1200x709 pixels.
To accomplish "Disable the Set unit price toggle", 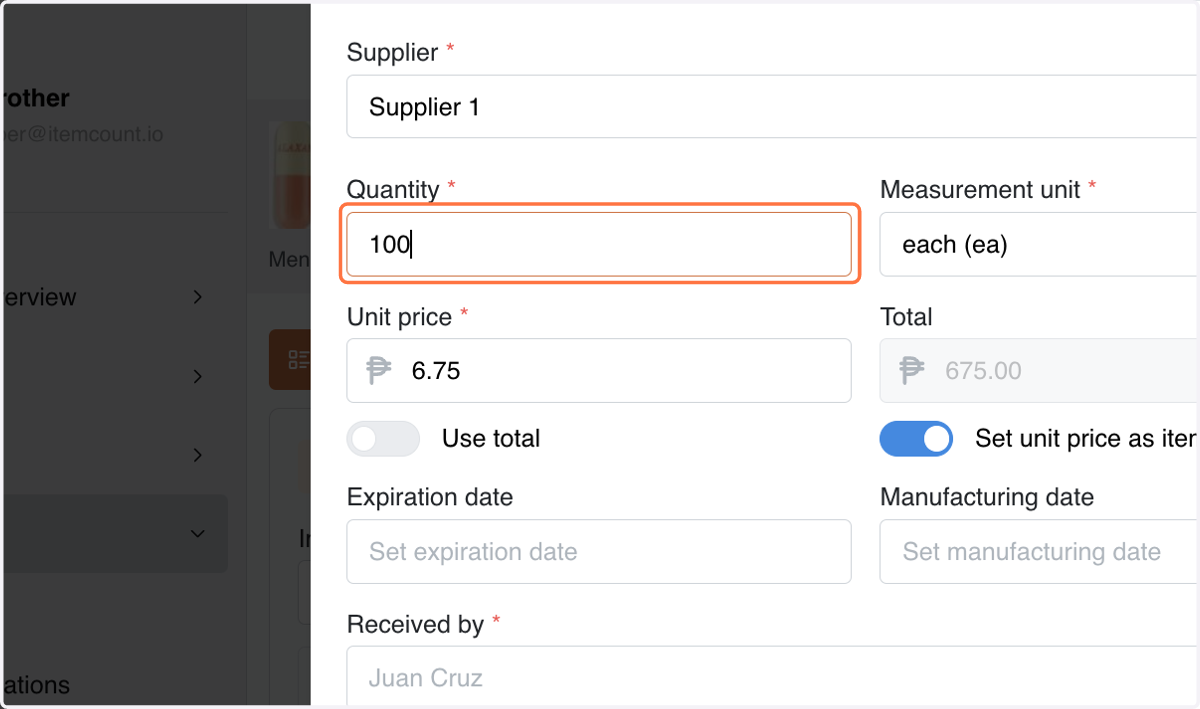I will 916,438.
